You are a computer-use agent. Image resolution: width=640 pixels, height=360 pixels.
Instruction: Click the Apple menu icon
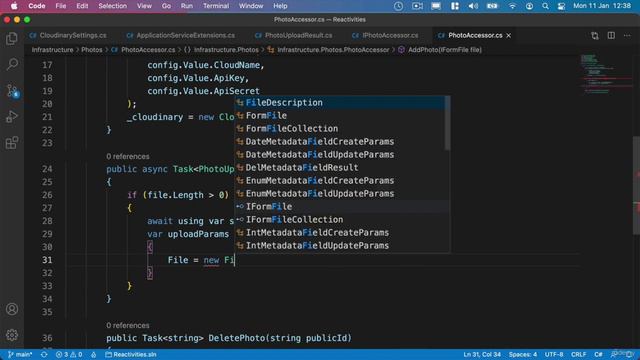point(14,6)
